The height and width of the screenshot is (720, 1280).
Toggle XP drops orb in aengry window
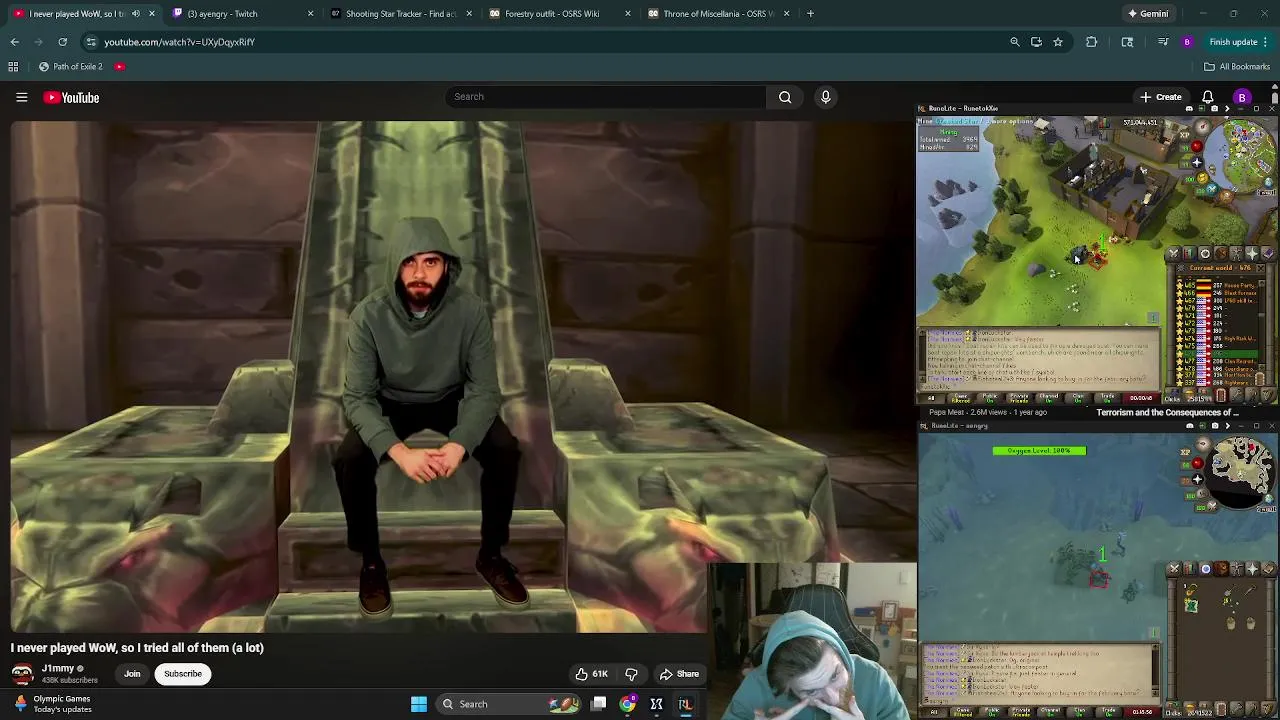(x=1185, y=452)
